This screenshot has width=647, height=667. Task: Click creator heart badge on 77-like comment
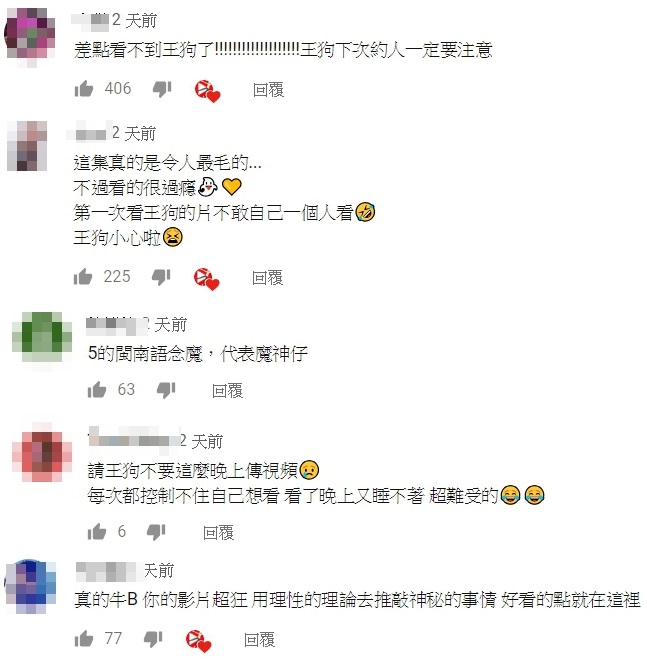pyautogui.click(x=199, y=641)
